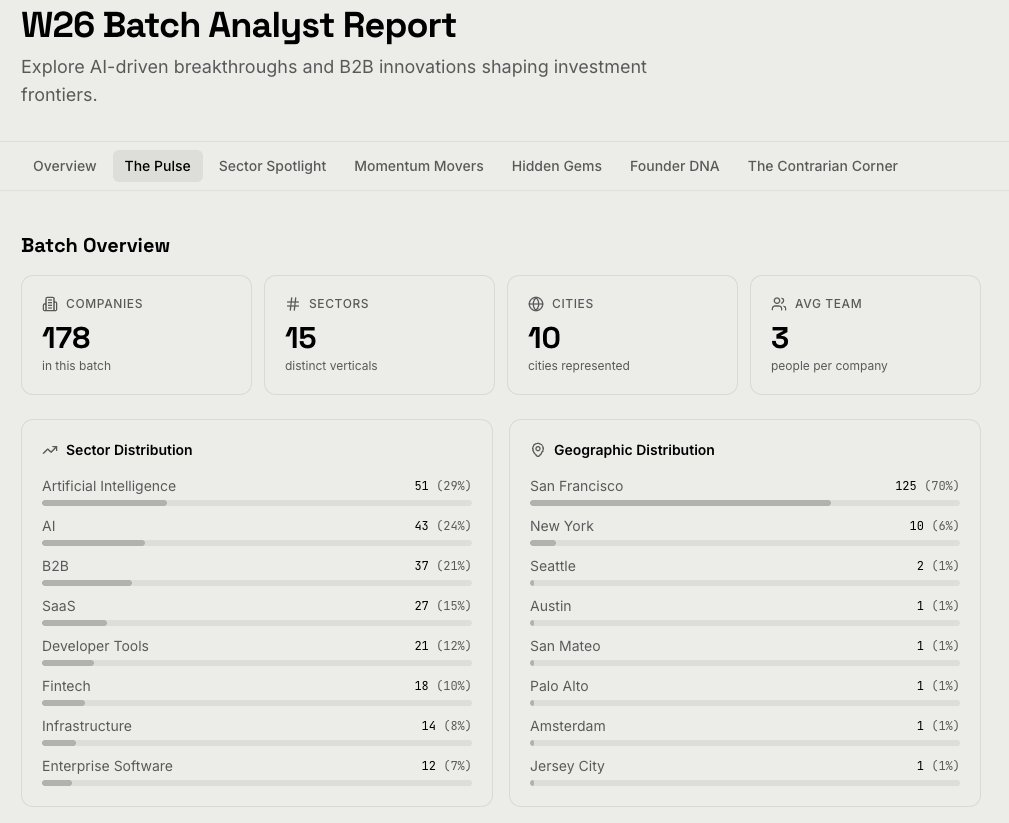Click the '10 (6%)' value
Image resolution: width=1009 pixels, height=823 pixels.
coord(934,525)
